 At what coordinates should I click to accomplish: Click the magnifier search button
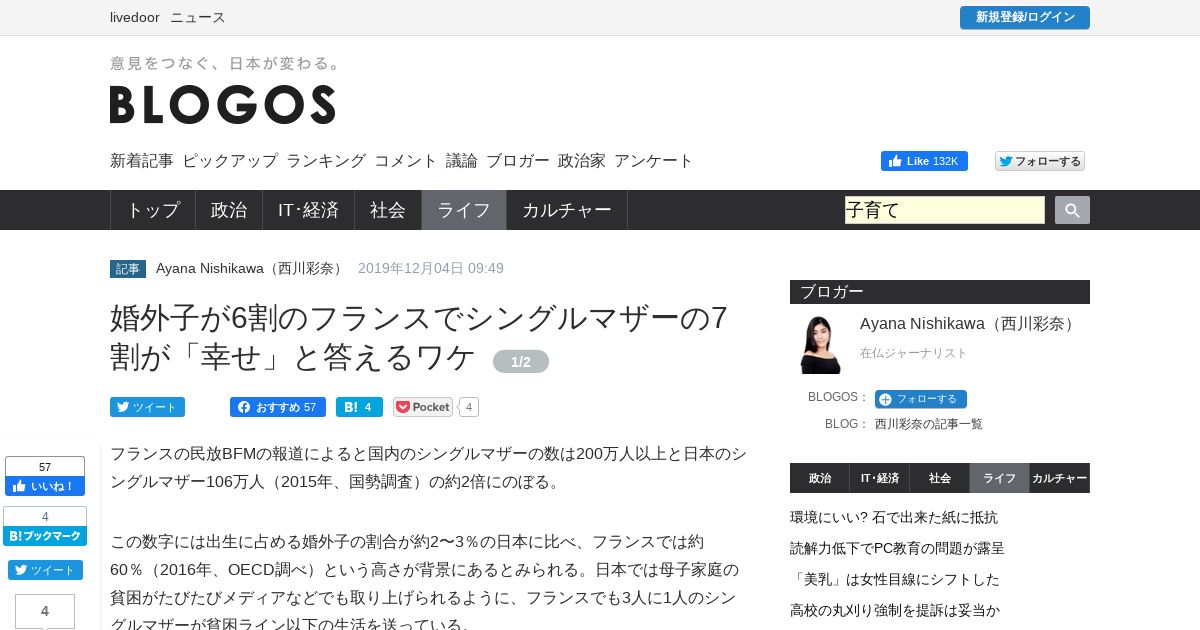(1072, 210)
